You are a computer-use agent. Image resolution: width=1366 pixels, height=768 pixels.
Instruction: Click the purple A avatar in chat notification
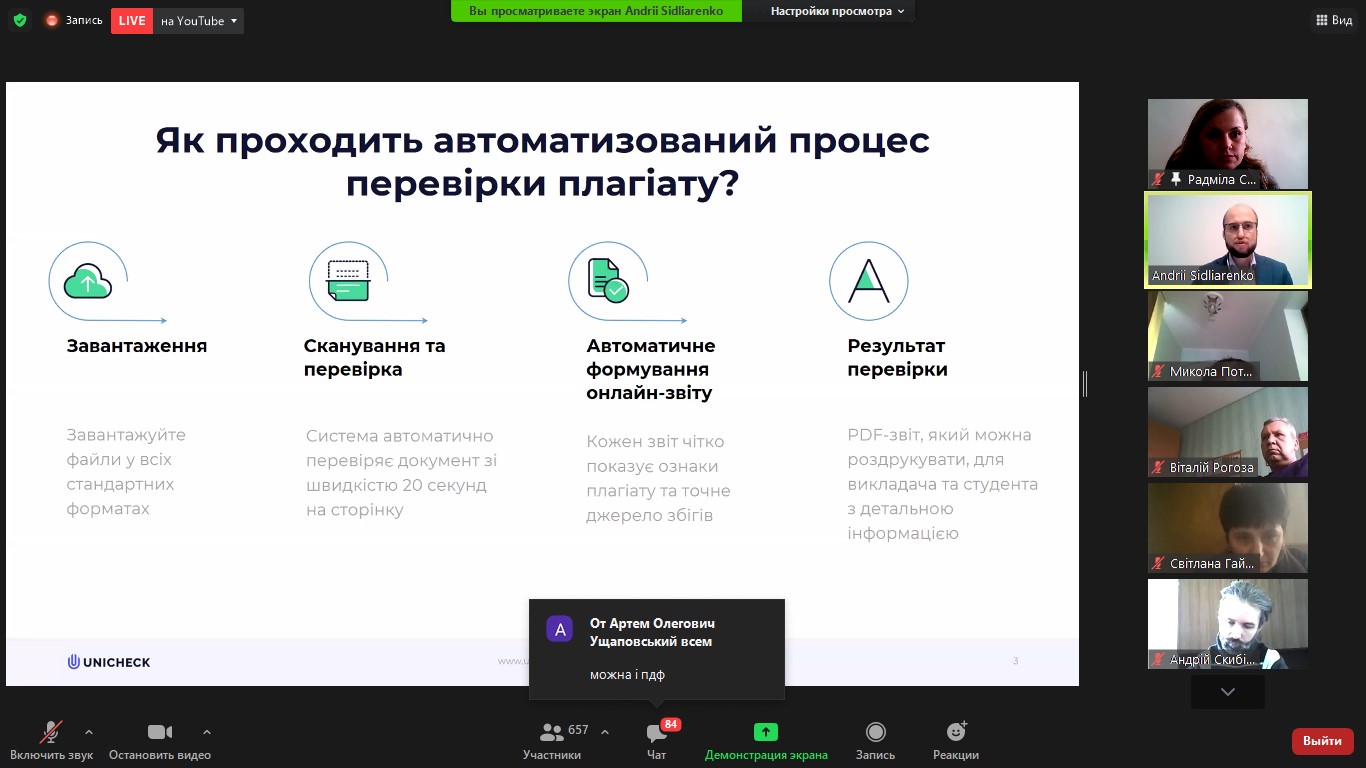560,629
